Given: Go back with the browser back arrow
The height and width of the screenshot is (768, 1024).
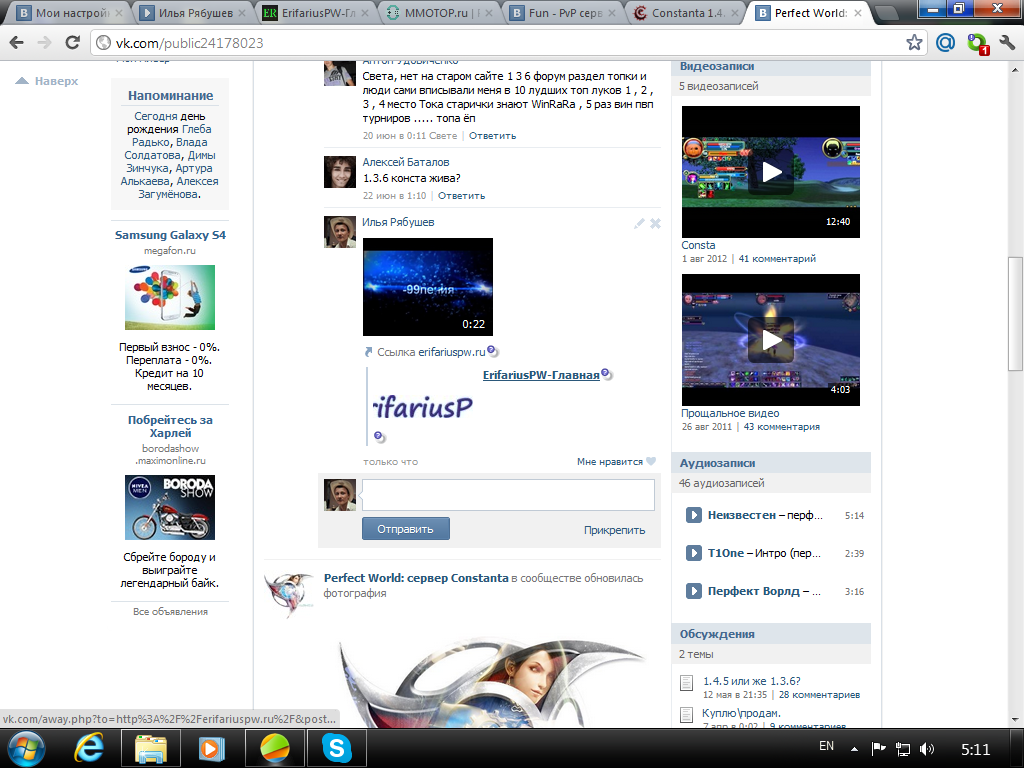Looking at the screenshot, I should click(x=16, y=43).
